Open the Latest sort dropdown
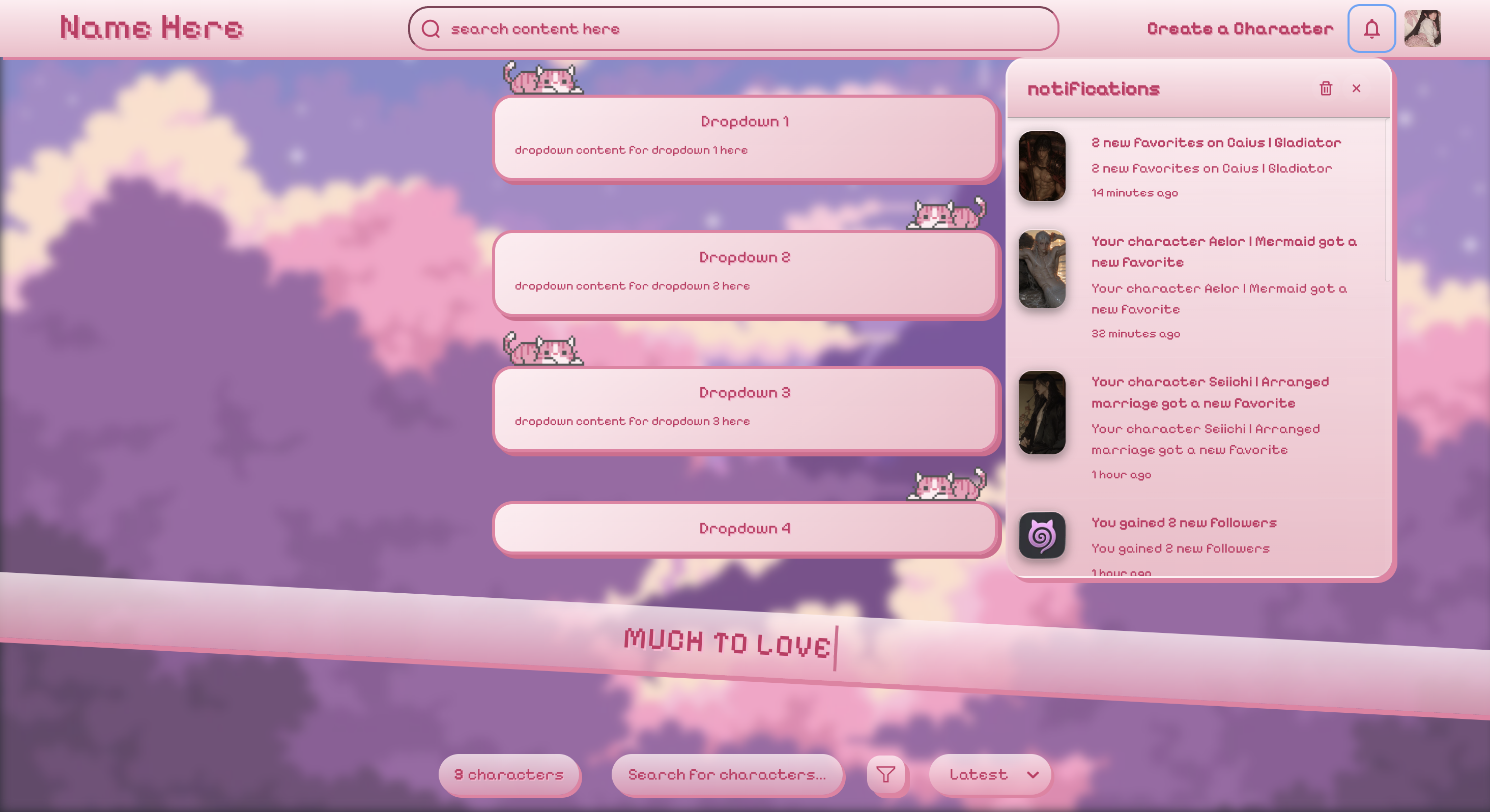The image size is (1490, 812). [991, 774]
